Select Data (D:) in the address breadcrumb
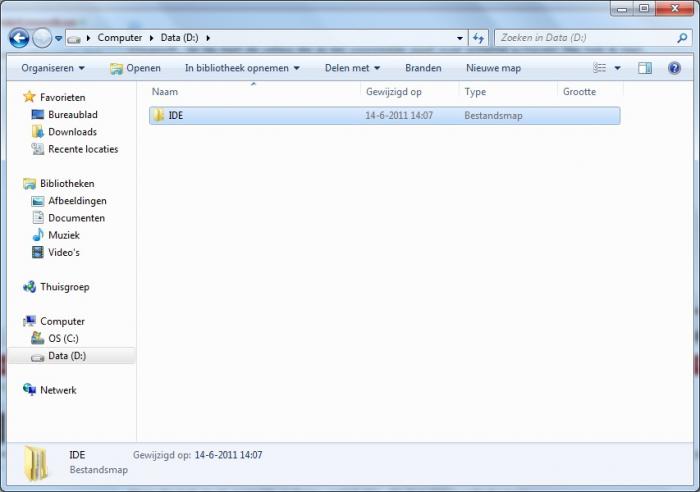 pyautogui.click(x=179, y=38)
